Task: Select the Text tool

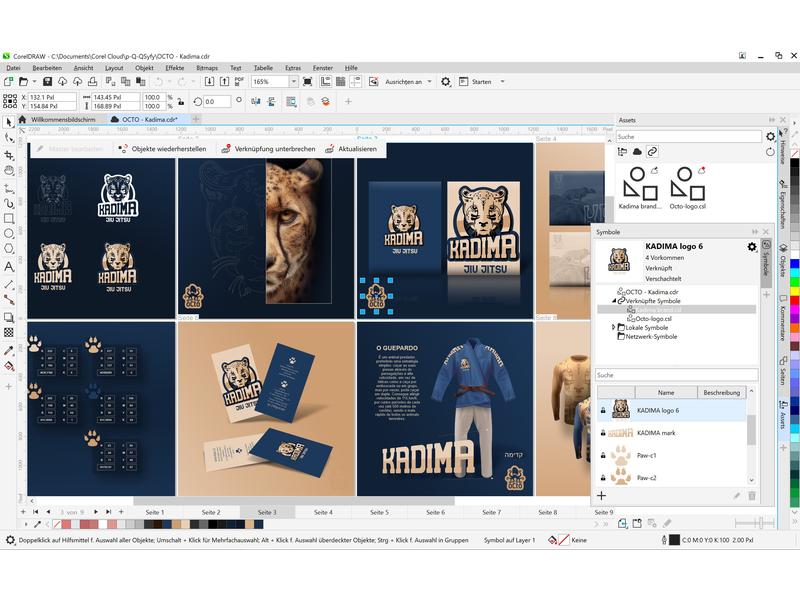Action: (x=9, y=266)
